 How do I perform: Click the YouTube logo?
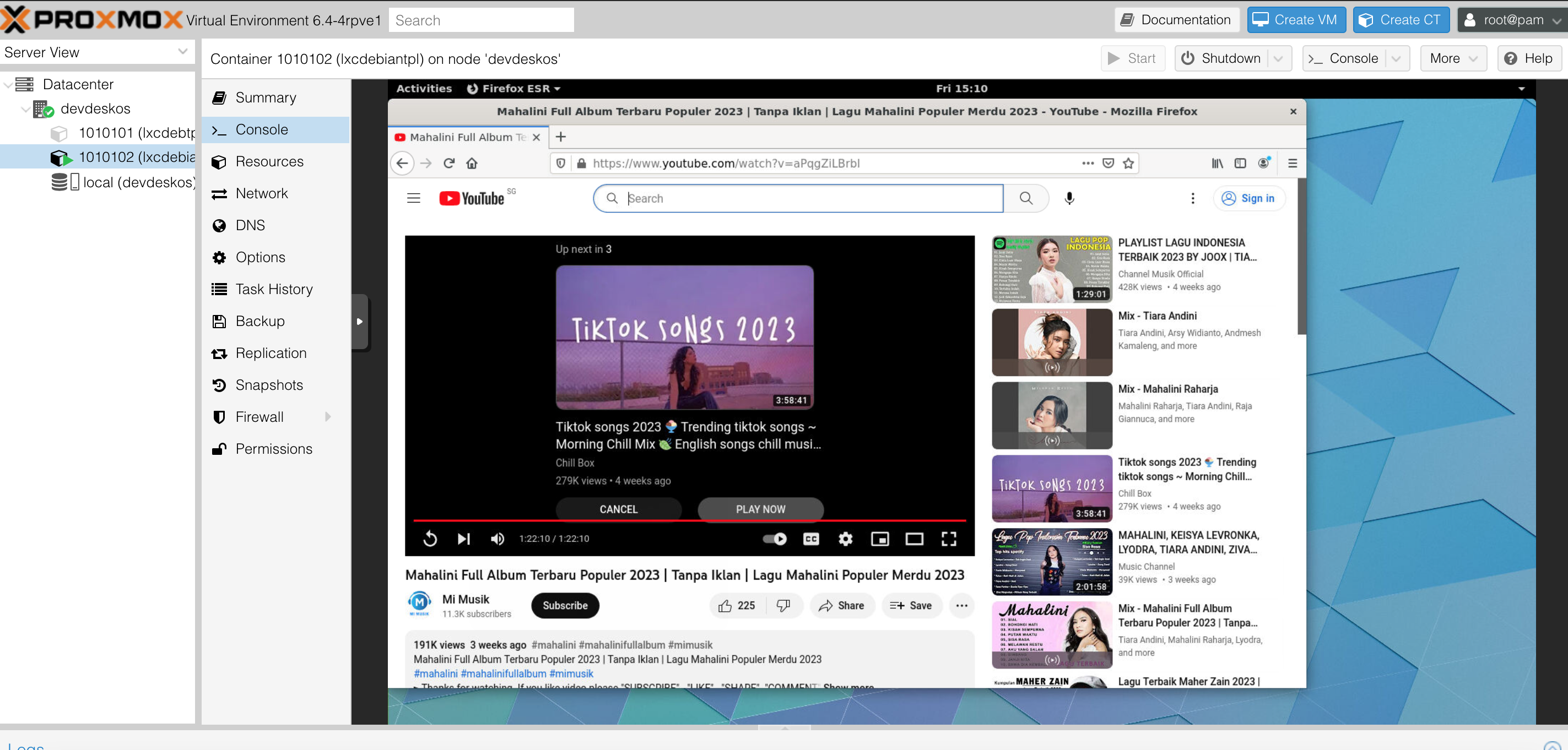coord(472,198)
